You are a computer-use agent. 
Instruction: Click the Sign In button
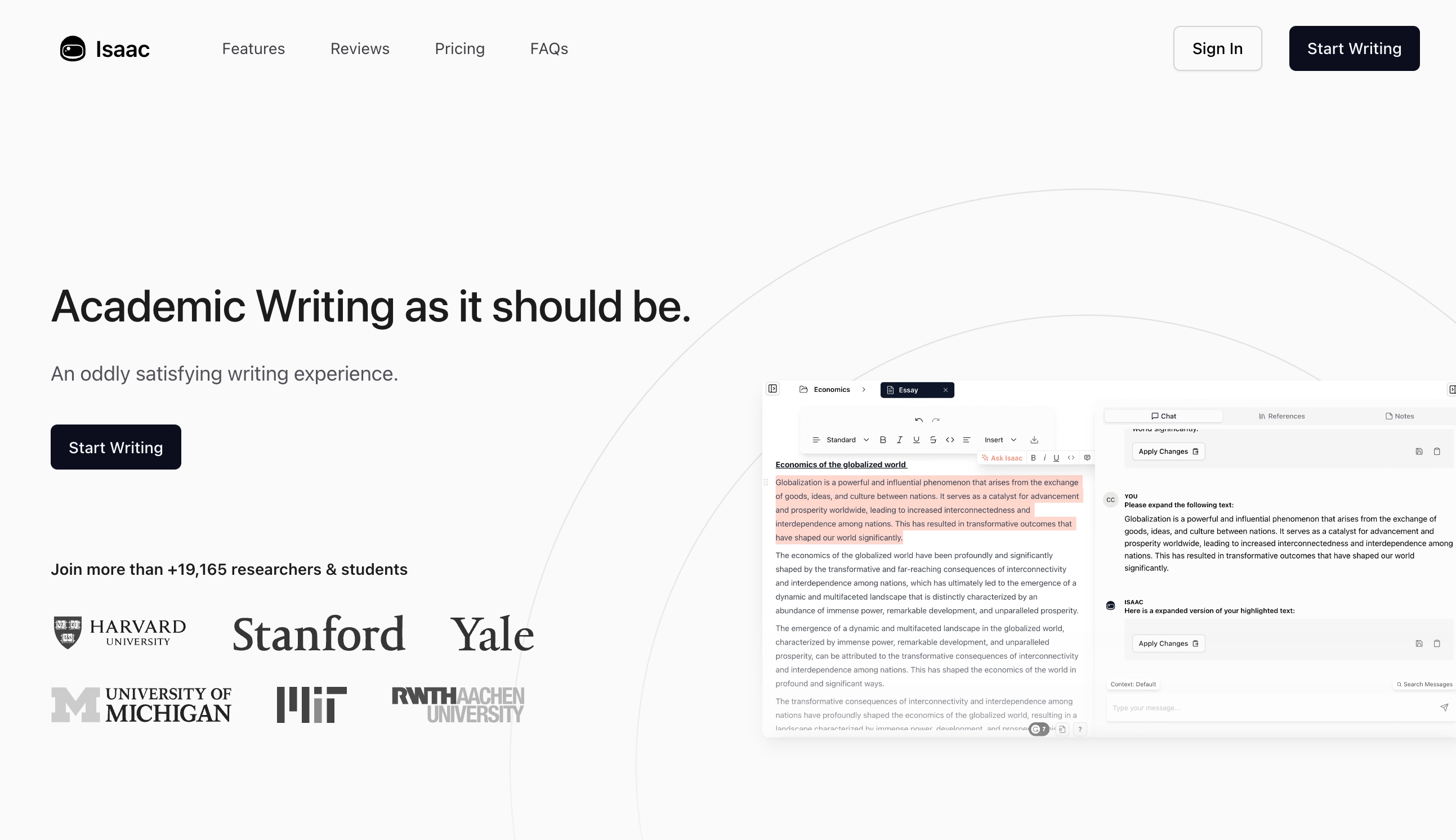pos(1217,48)
